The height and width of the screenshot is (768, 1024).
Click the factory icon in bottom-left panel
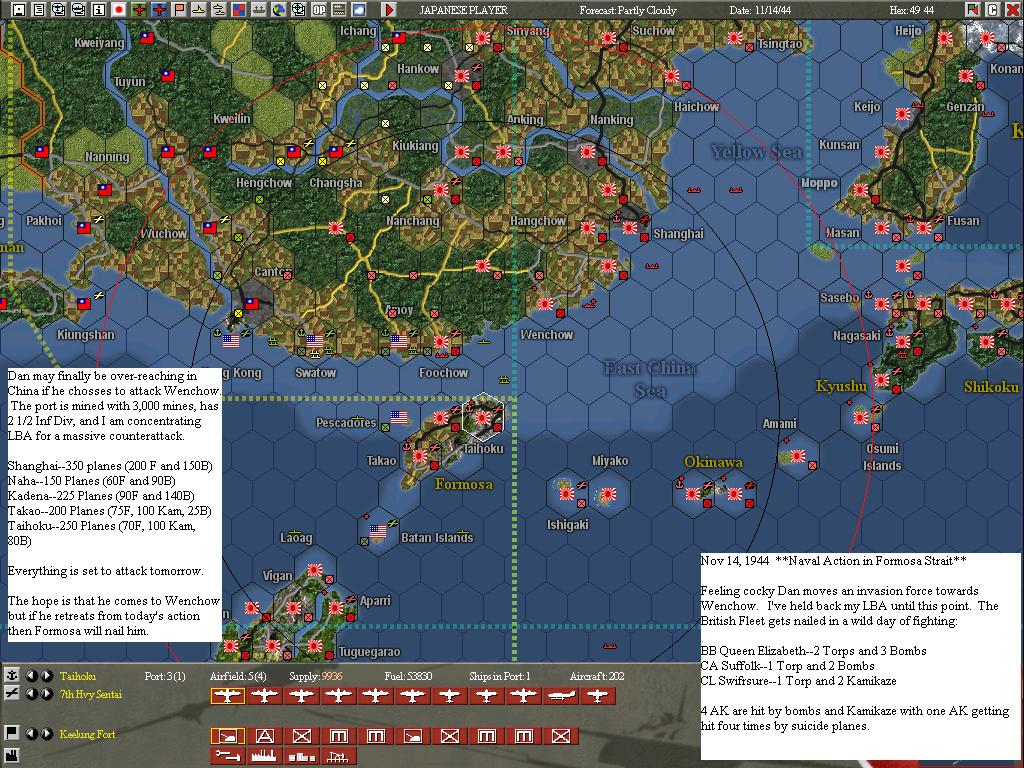click(11, 757)
